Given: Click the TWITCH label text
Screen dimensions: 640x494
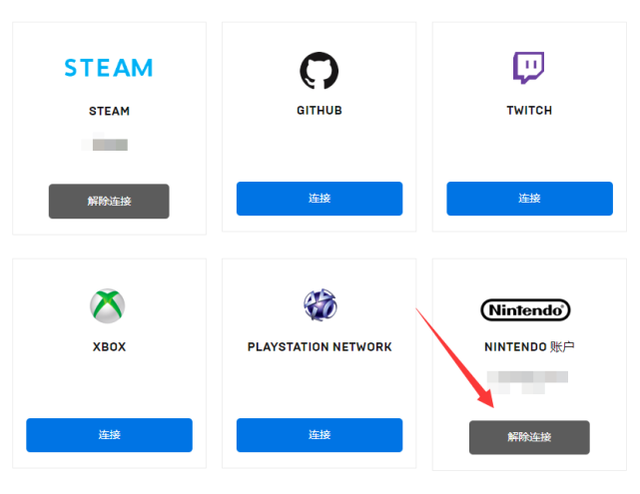Looking at the screenshot, I should coord(529,110).
